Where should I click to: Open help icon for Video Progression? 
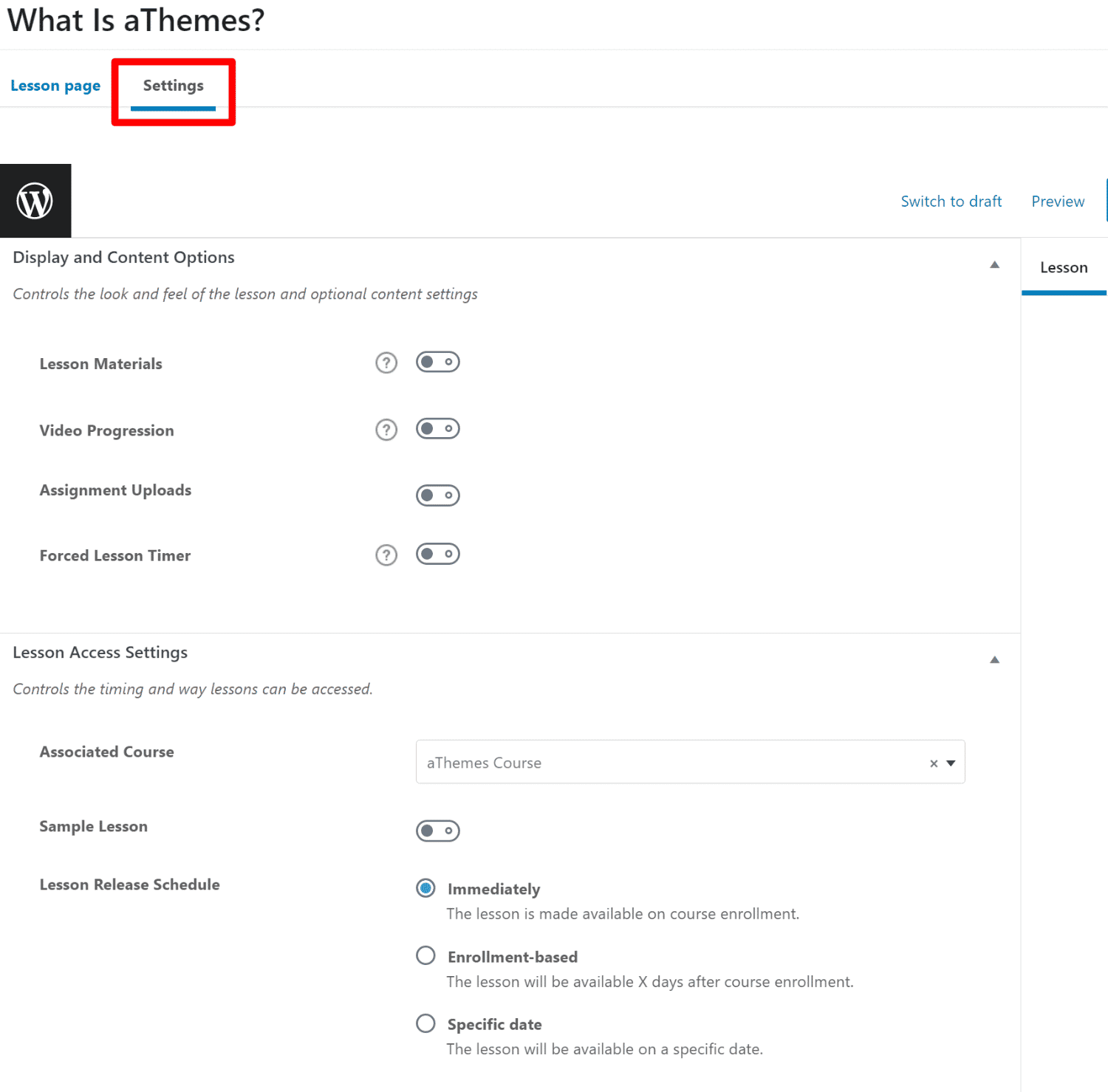[386, 430]
